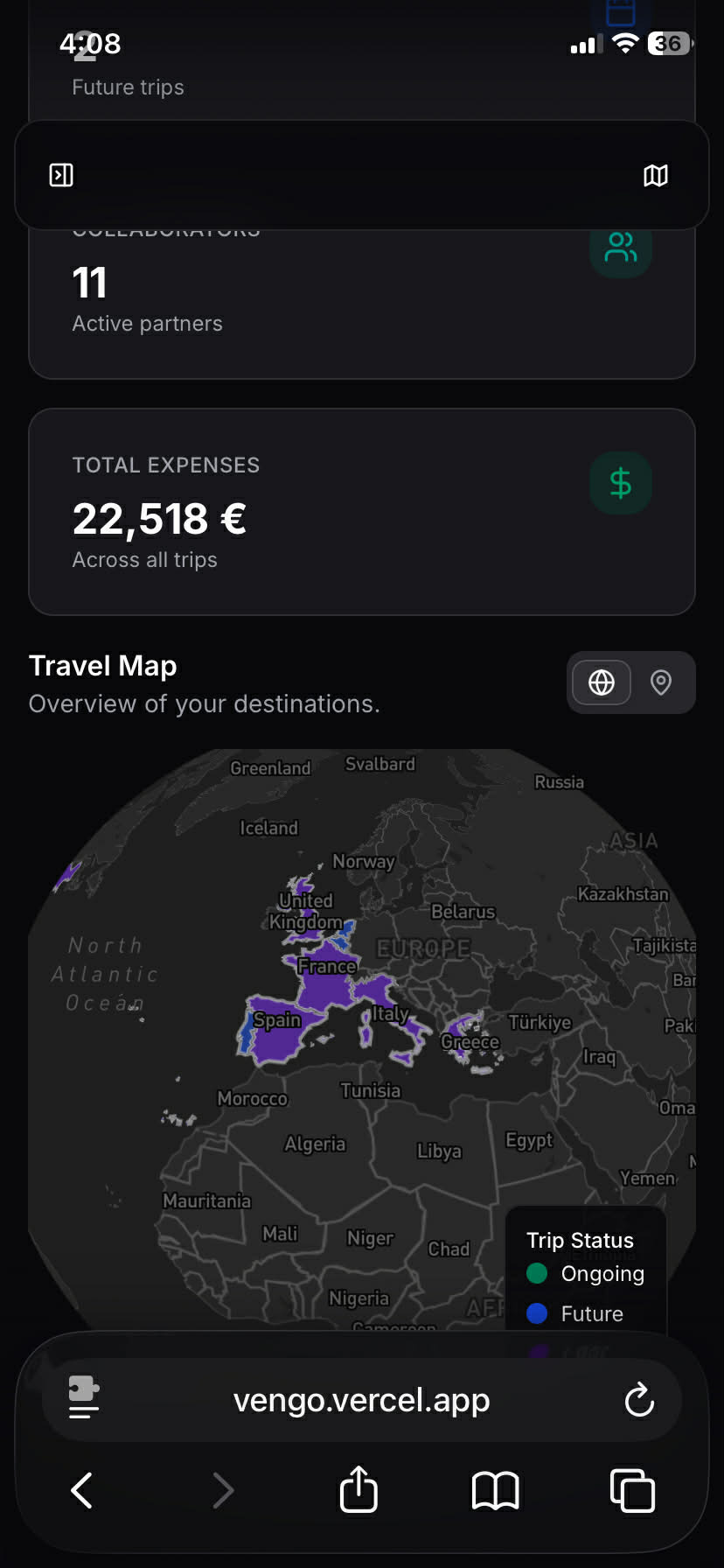Open Safari bookmarks

click(496, 1490)
